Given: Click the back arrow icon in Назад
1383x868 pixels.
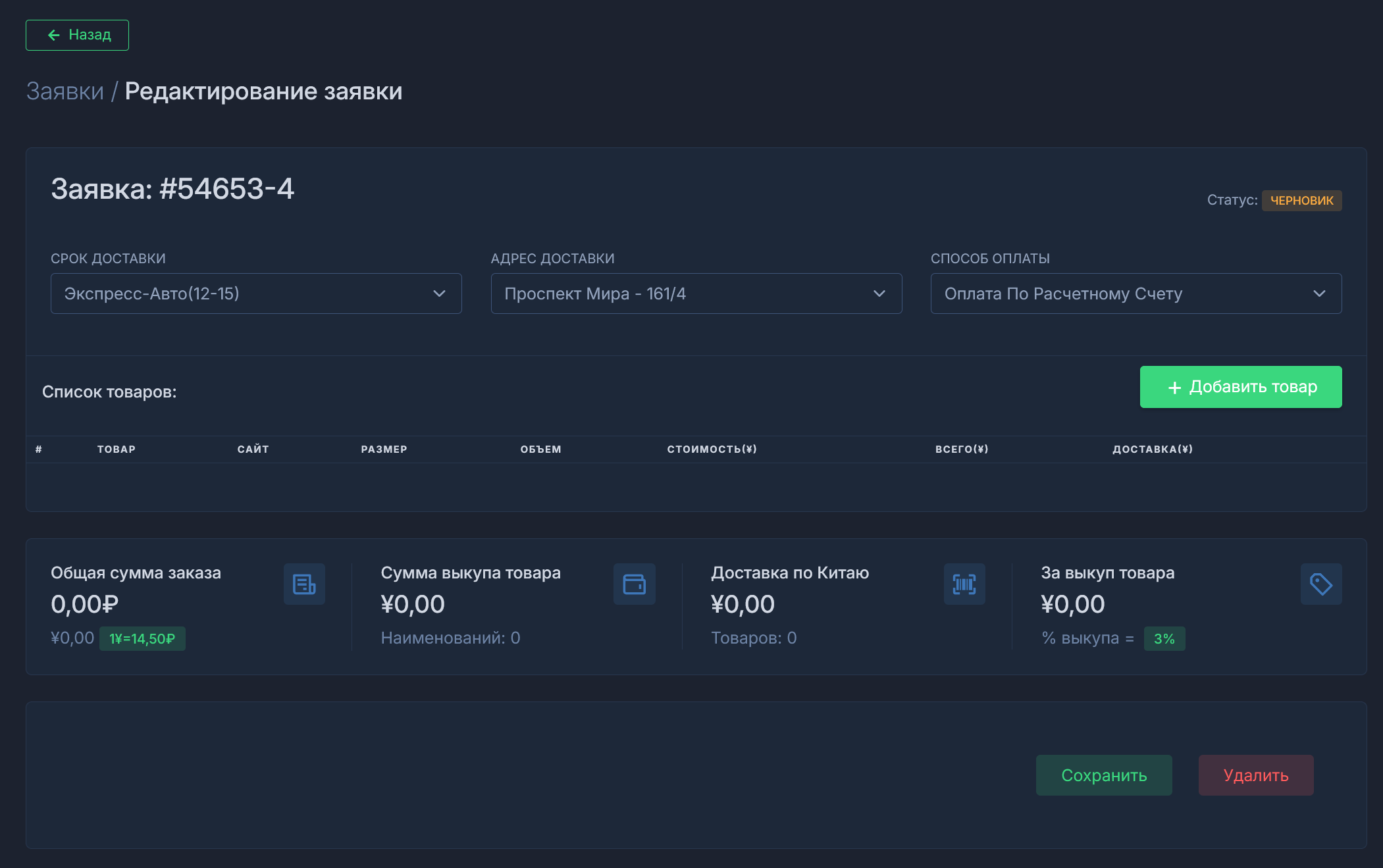Looking at the screenshot, I should 54,35.
